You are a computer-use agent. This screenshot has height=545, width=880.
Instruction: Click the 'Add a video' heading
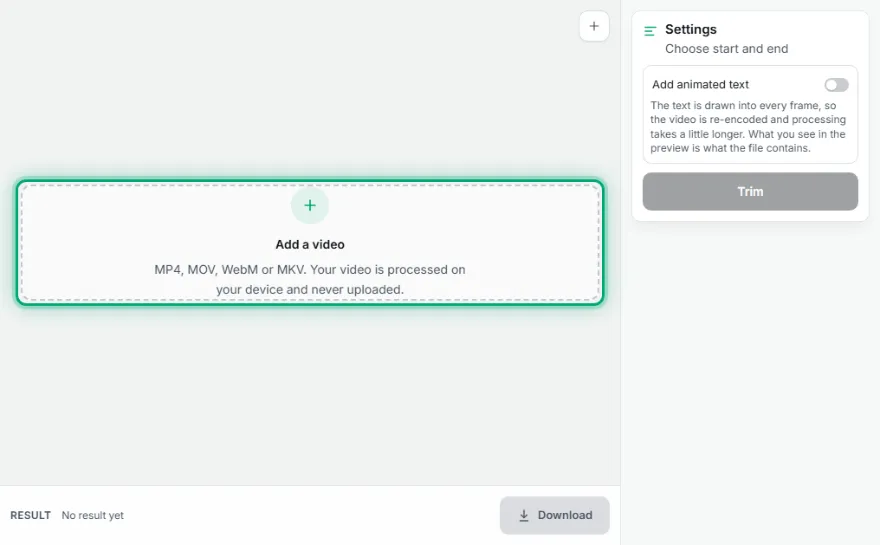[x=310, y=244]
